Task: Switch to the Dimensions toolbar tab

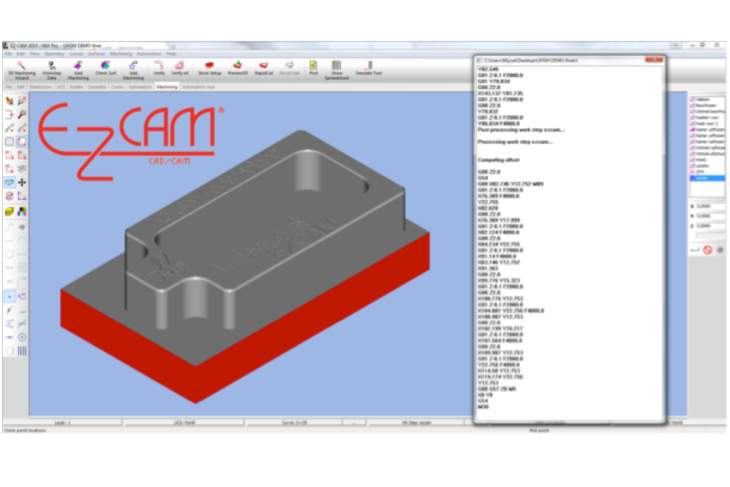Action: 41,87
